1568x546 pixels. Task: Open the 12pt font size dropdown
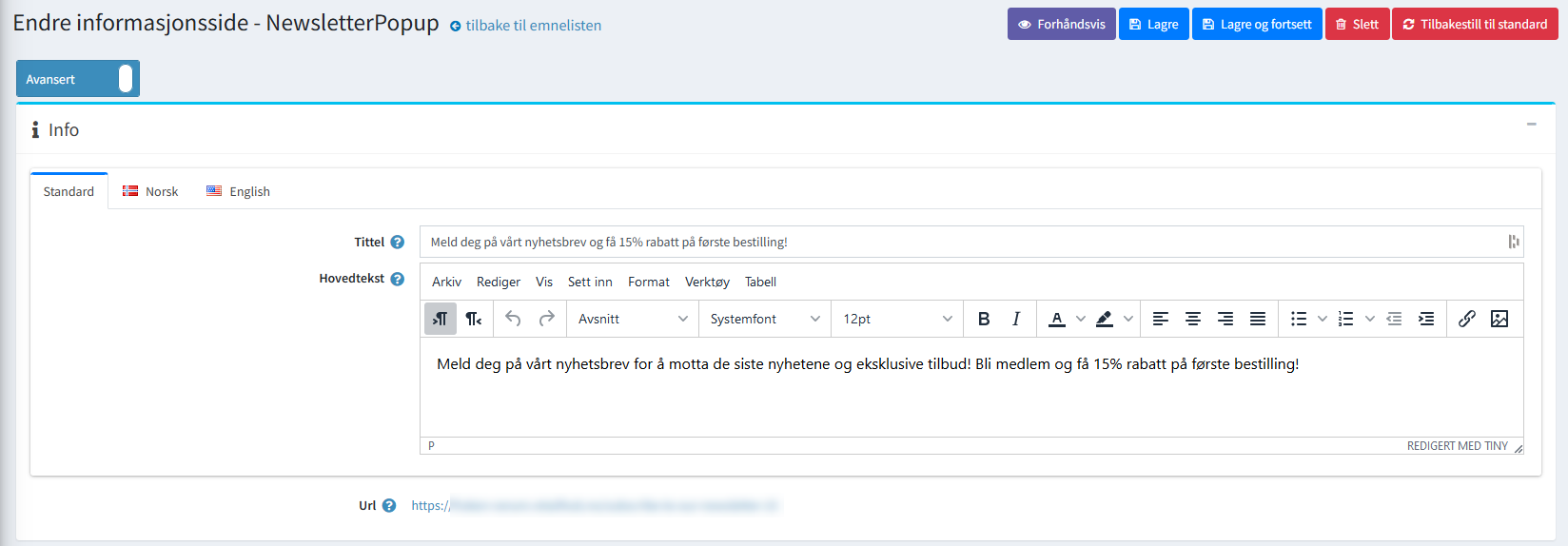(x=897, y=319)
